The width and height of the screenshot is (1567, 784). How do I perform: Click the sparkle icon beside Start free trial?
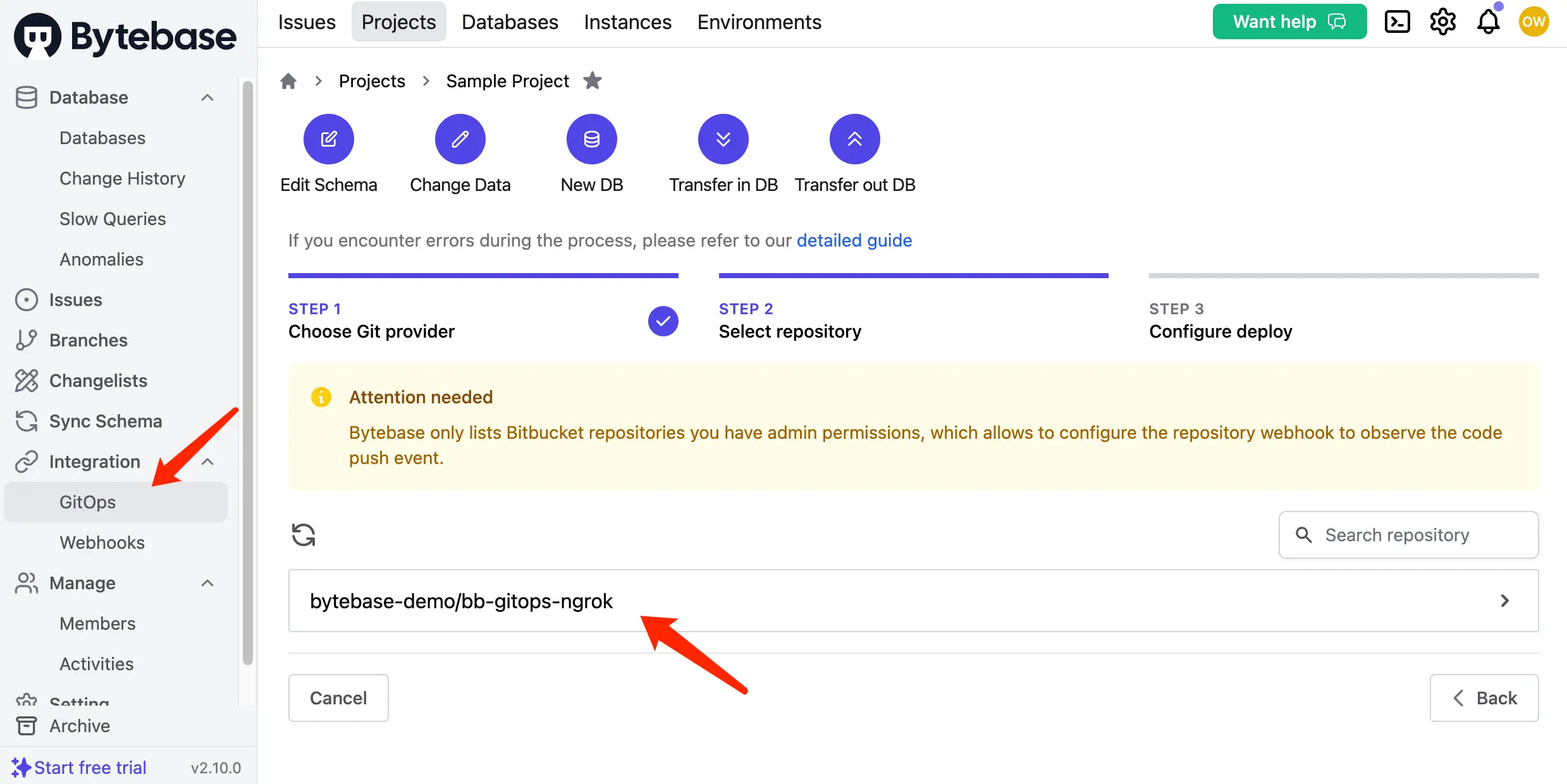21,768
